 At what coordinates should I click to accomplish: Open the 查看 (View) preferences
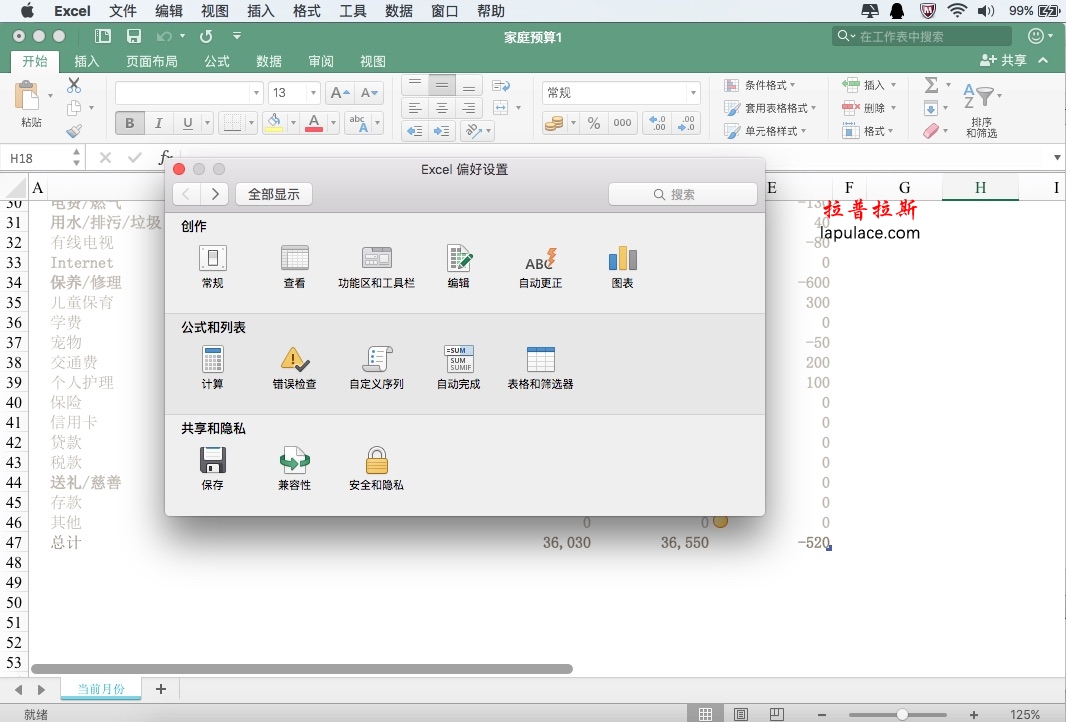pyautogui.click(x=294, y=267)
